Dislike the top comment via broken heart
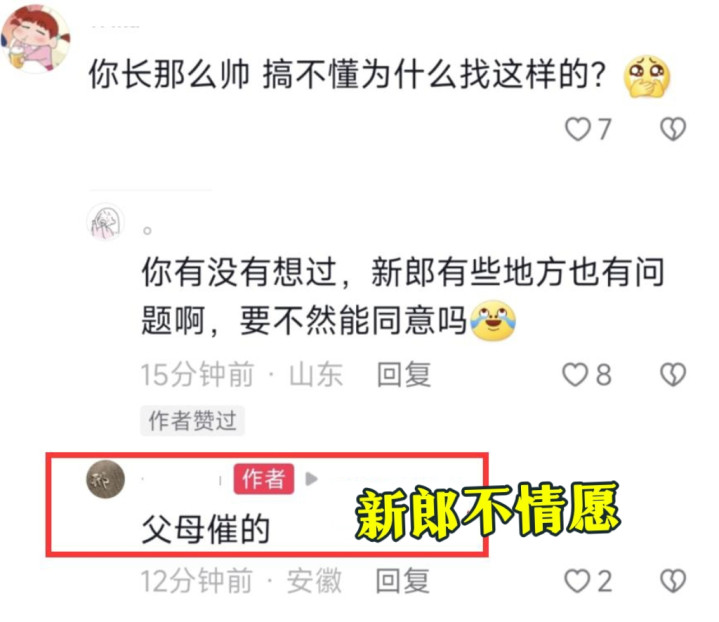 click(673, 128)
